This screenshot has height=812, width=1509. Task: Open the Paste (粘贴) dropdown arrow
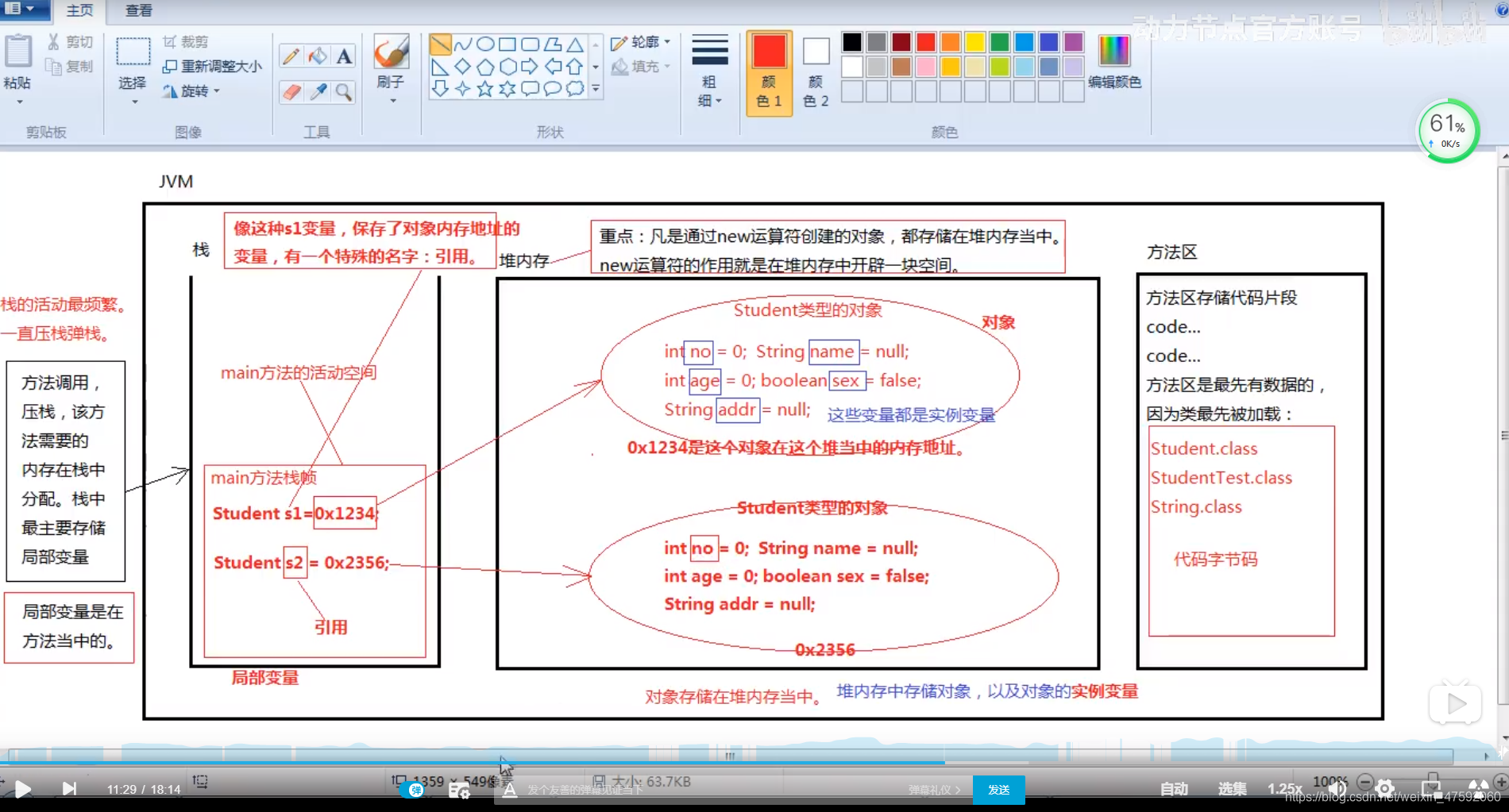[19, 102]
